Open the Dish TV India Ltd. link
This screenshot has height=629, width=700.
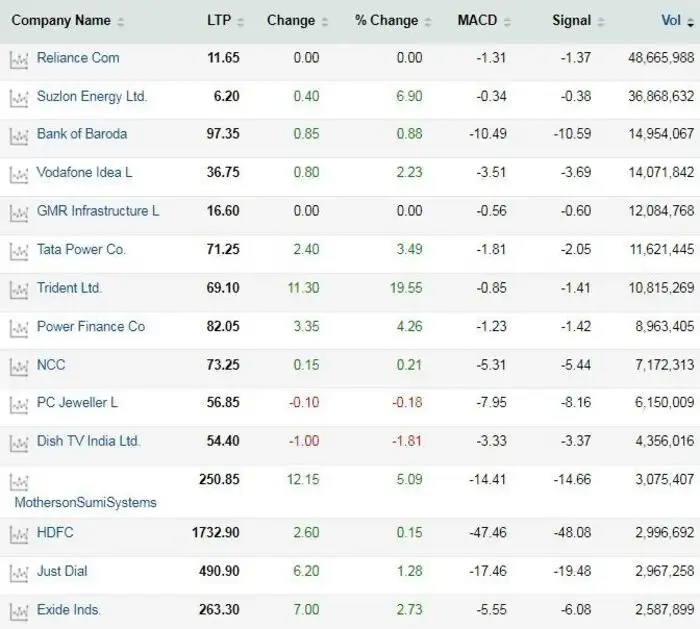pyautogui.click(x=88, y=441)
